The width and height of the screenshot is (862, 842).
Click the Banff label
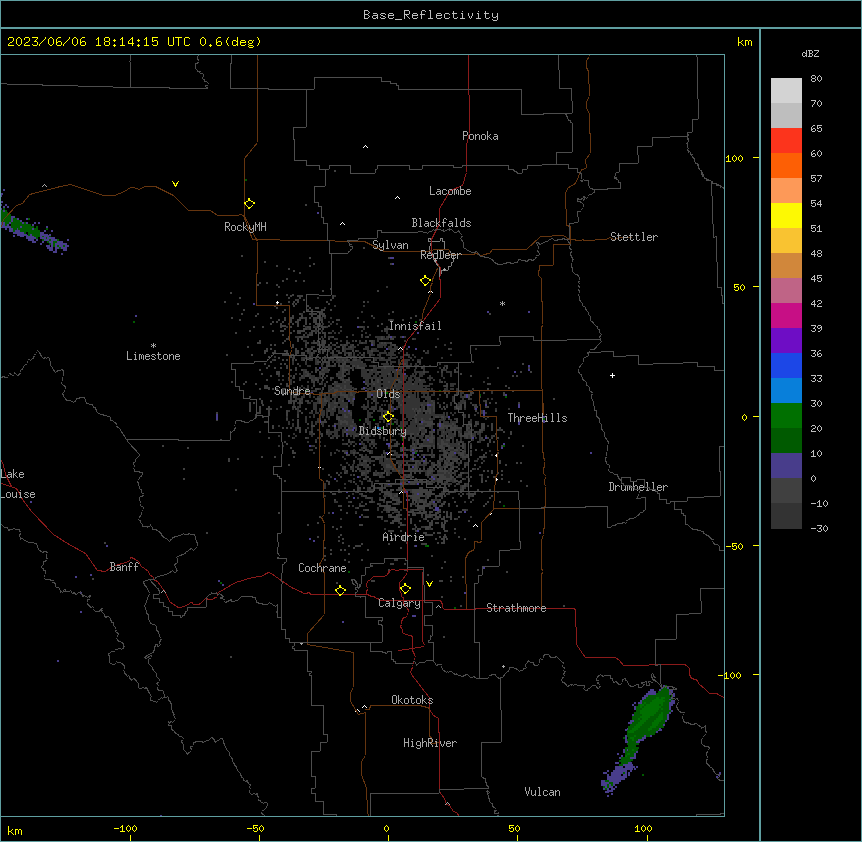pyautogui.click(x=124, y=567)
